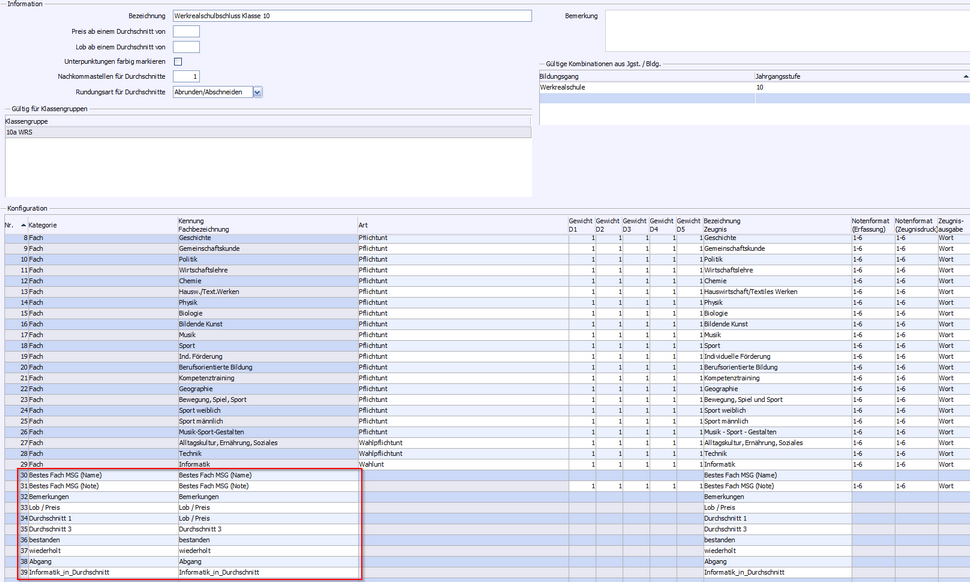
Task: Click the Kategorie column header
Action: coord(100,225)
